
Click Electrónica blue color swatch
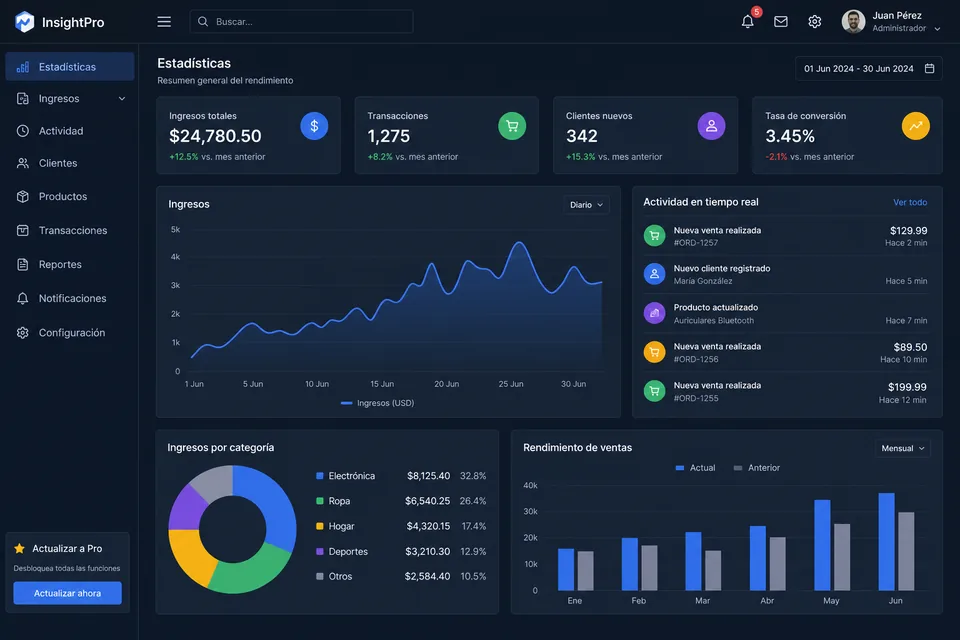320,476
